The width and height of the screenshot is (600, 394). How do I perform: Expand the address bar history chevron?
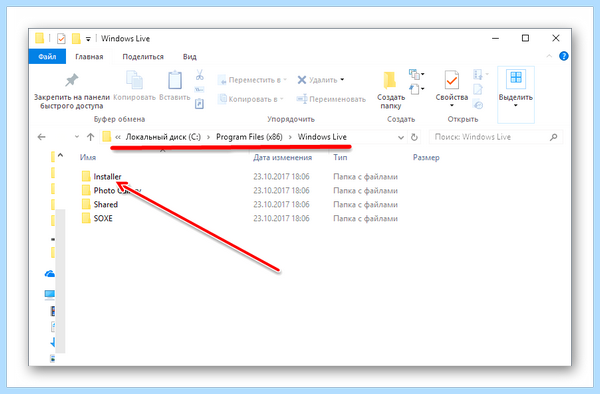pyautogui.click(x=401, y=137)
